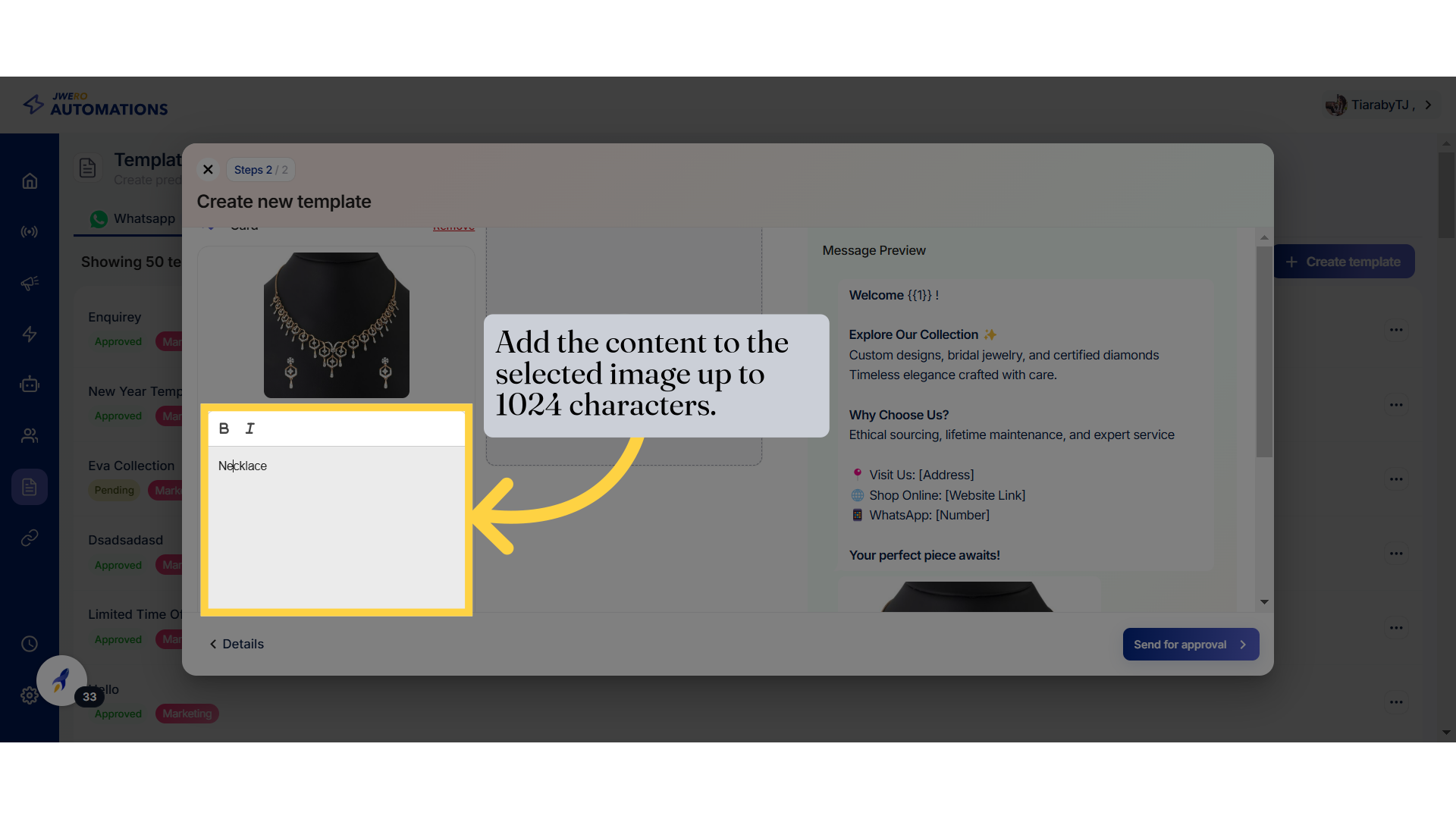Open the lightning bolt automations icon
1456x819 pixels.
[x=30, y=334]
